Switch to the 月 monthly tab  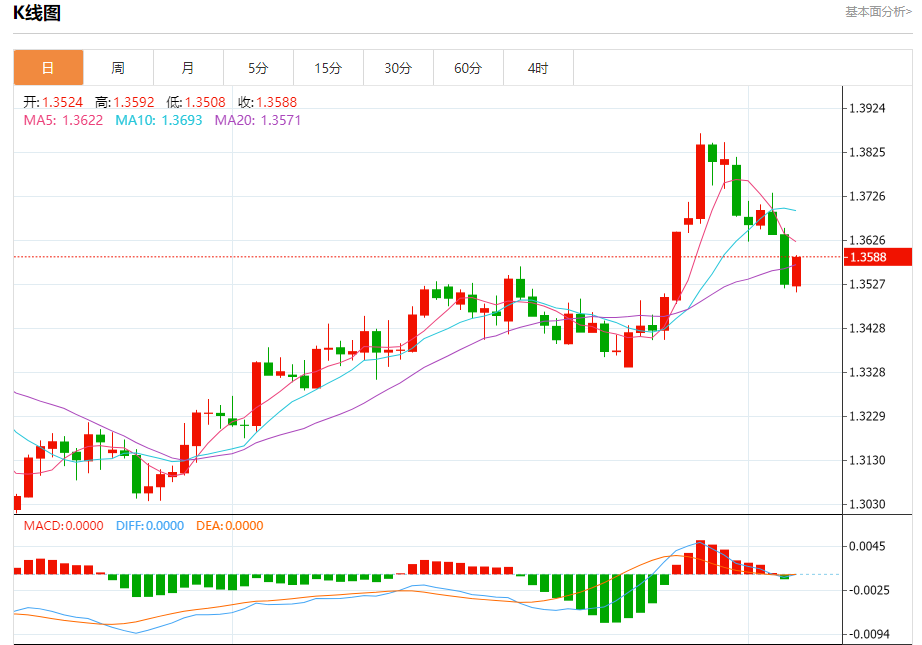click(x=188, y=68)
